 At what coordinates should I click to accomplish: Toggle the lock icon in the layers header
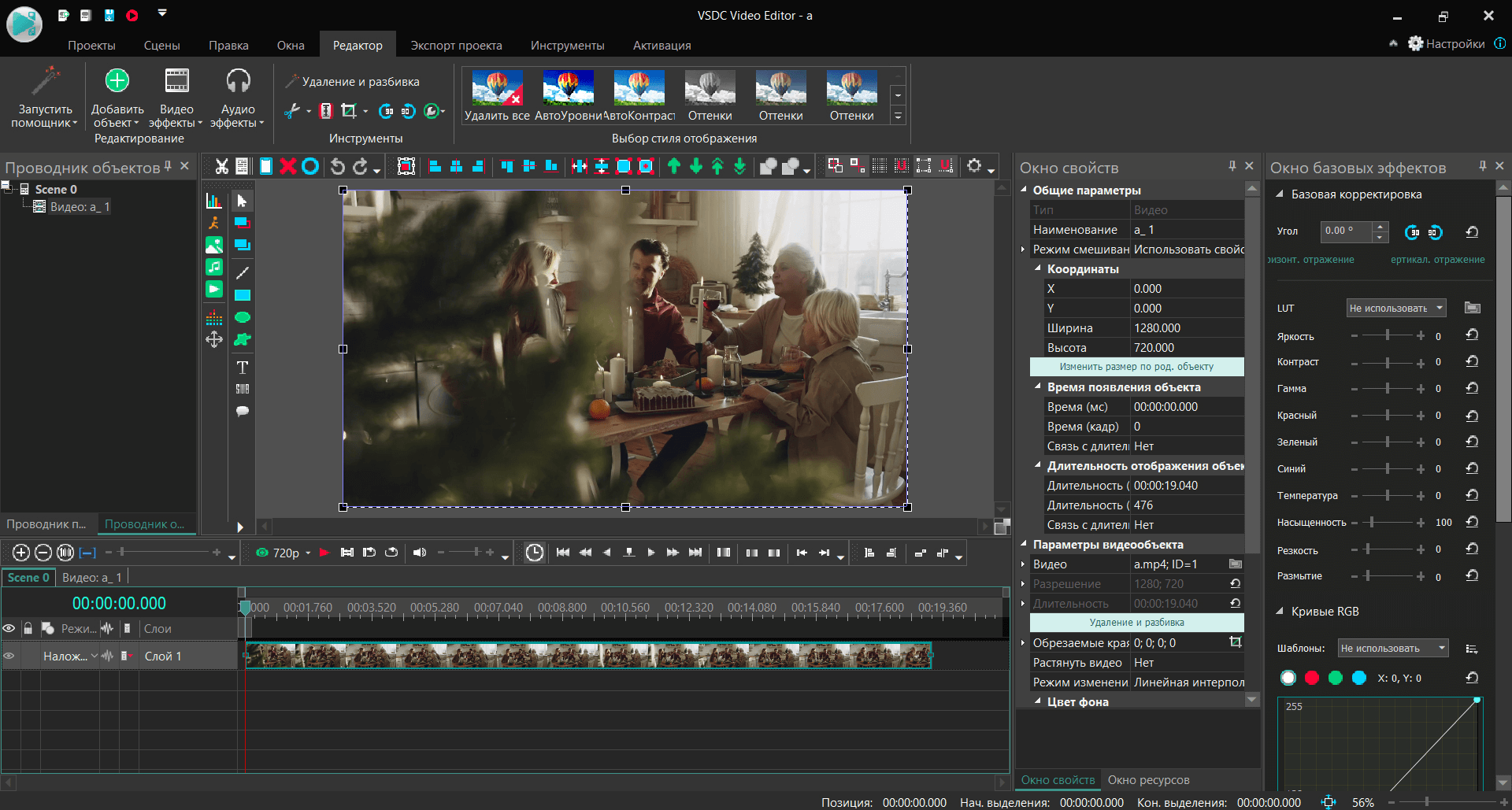[28, 628]
